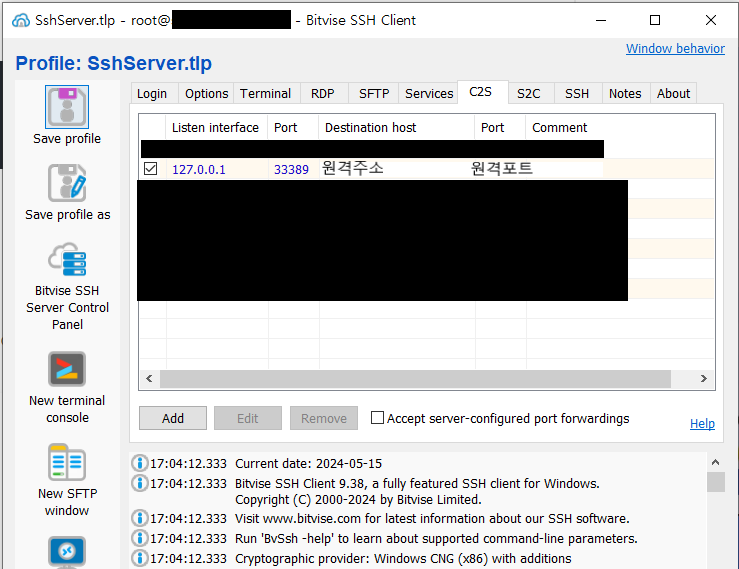This screenshot has width=739, height=569.
Task: Click the Add button
Action: pyautogui.click(x=173, y=418)
